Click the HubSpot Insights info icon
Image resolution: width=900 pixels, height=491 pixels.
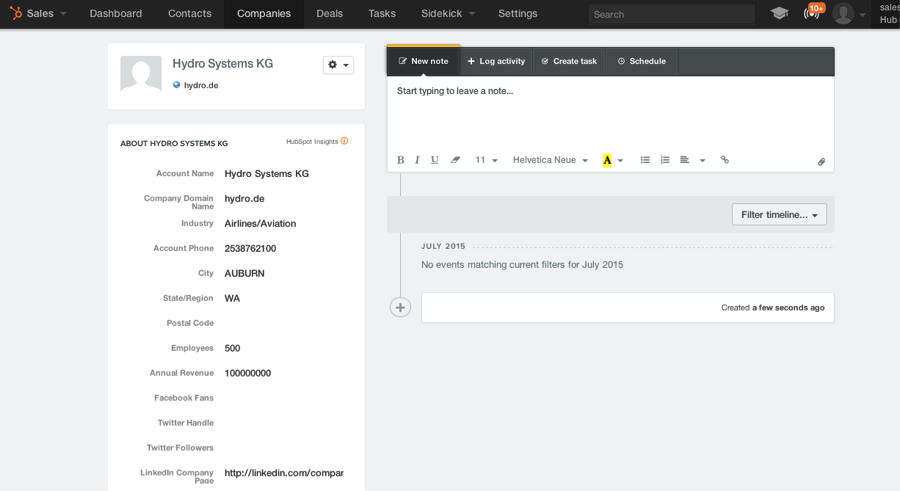point(344,141)
